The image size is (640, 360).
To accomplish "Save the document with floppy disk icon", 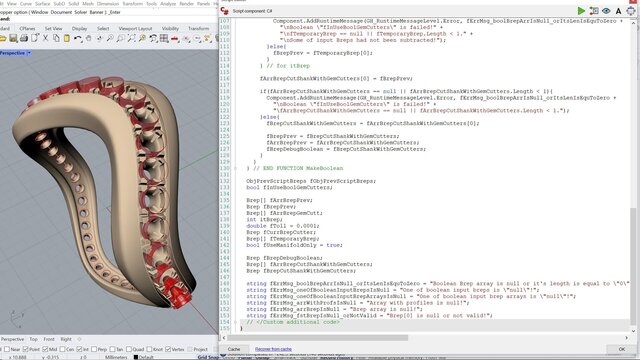I will (x=13, y=38).
